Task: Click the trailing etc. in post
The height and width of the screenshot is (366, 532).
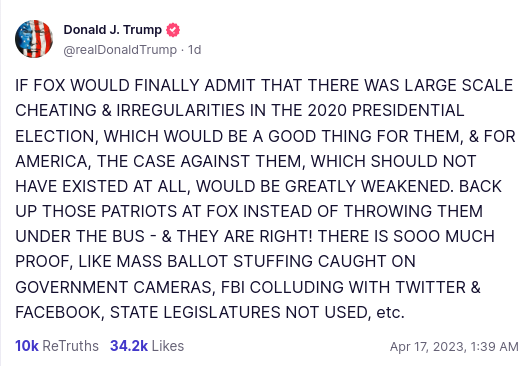Action: 391,312
